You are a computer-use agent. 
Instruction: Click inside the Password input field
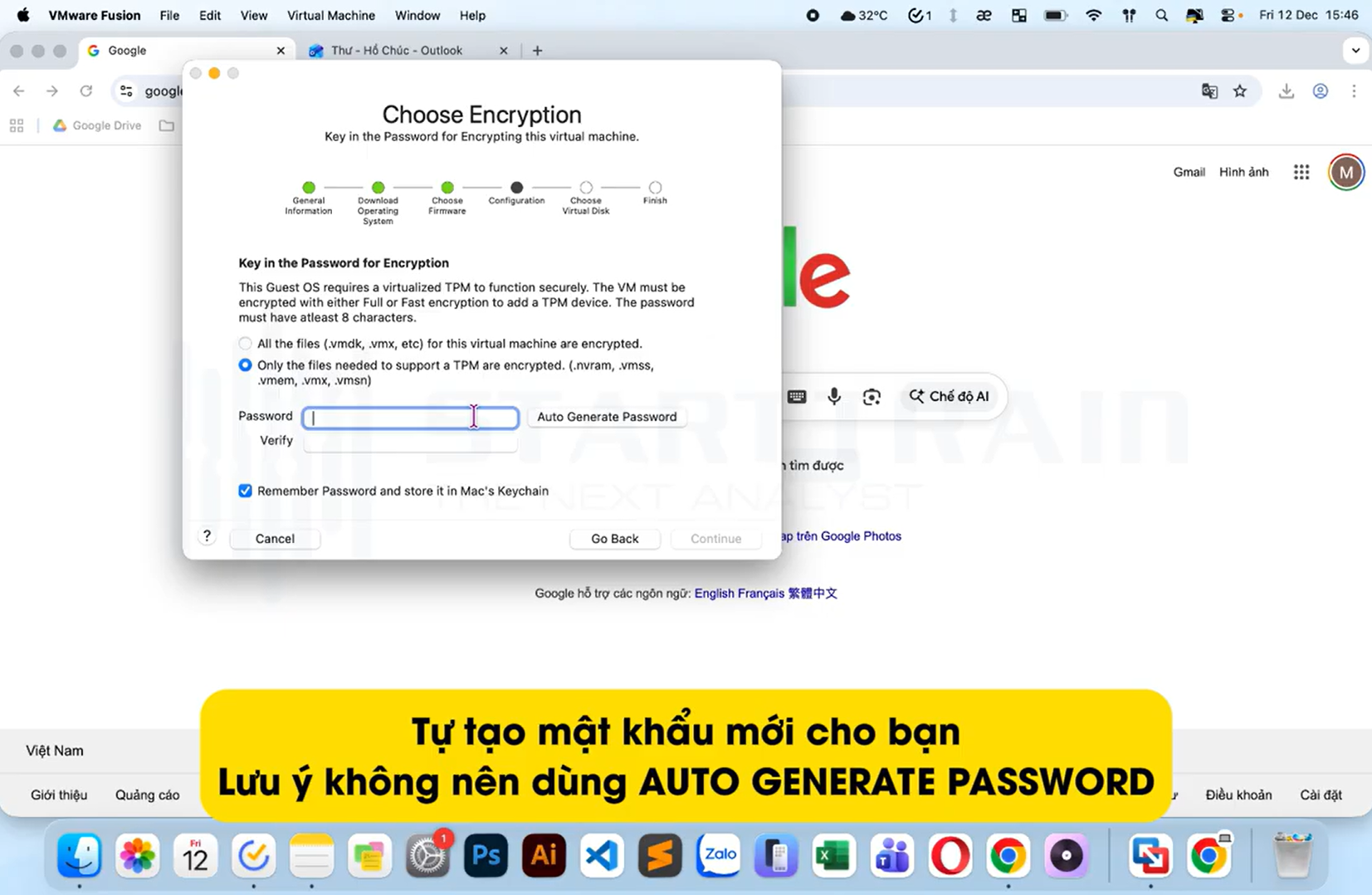(410, 418)
